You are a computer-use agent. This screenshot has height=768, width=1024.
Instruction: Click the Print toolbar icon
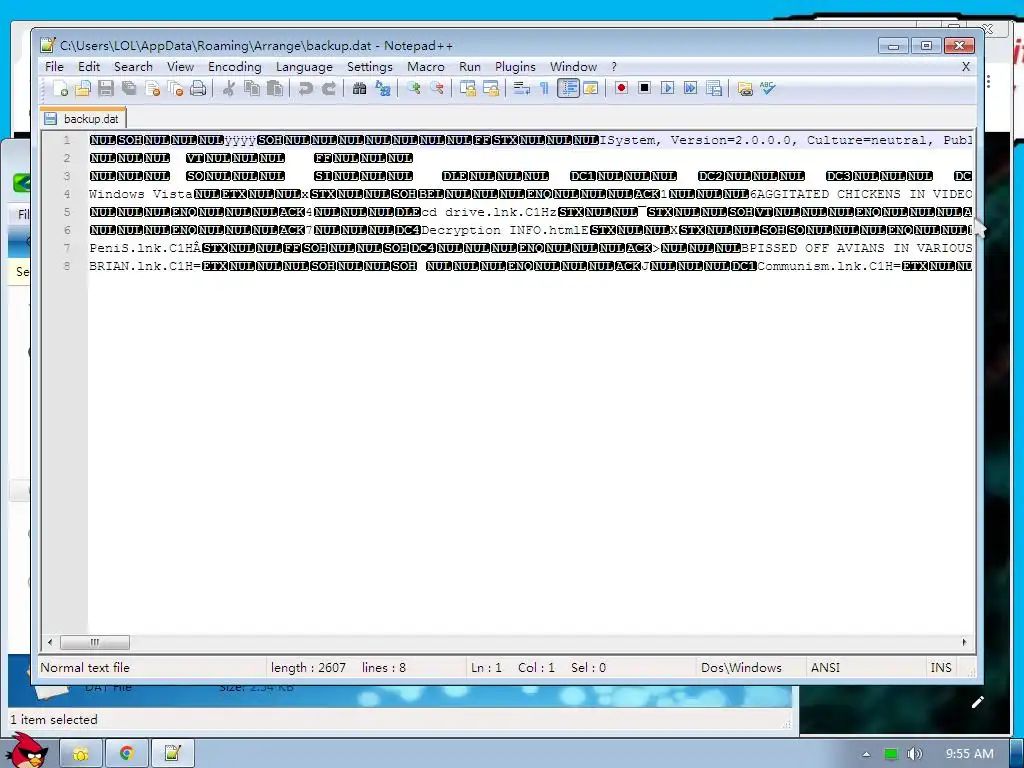click(x=198, y=88)
